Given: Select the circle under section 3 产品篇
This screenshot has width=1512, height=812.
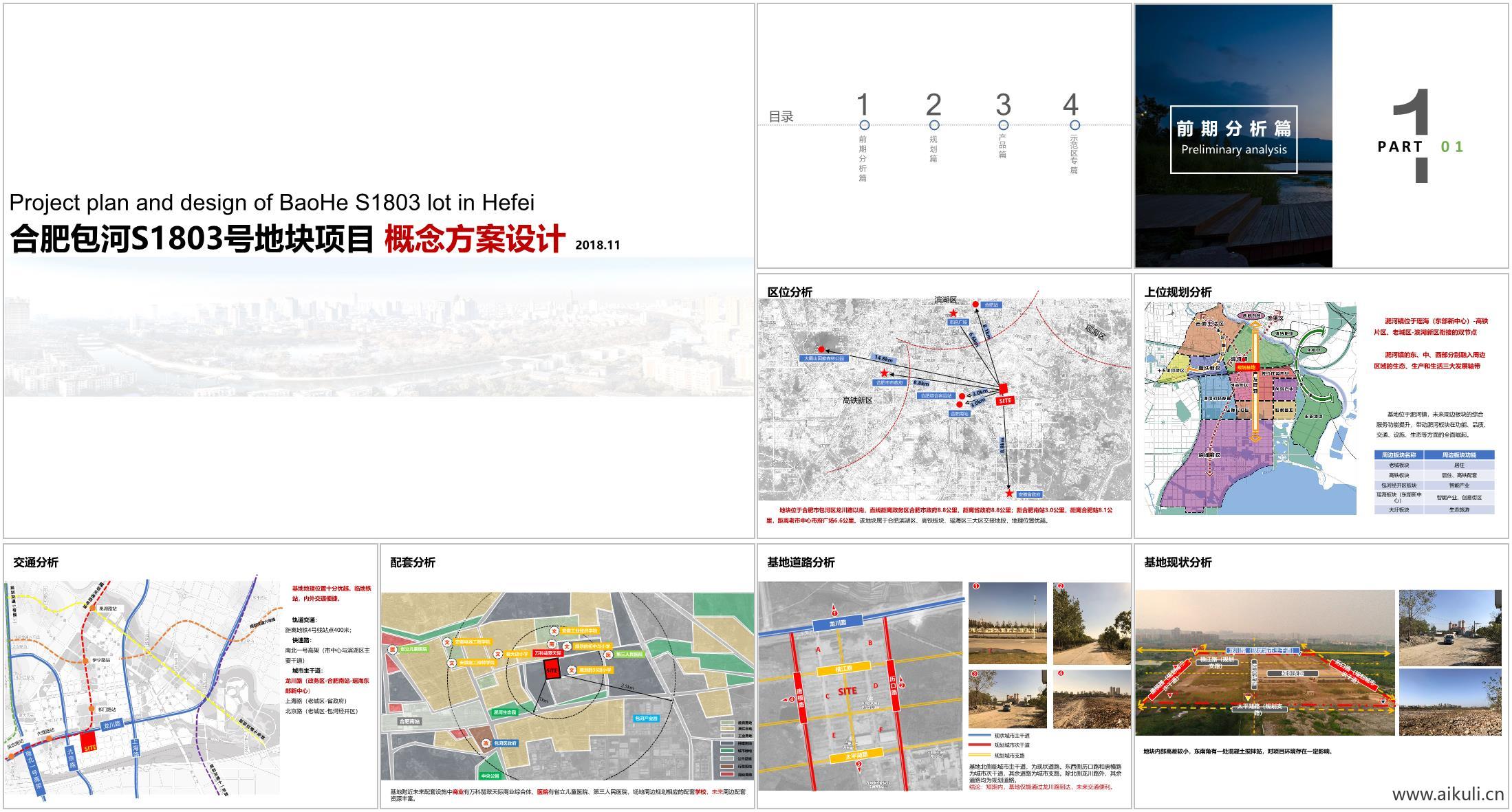Looking at the screenshot, I should [x=1004, y=124].
